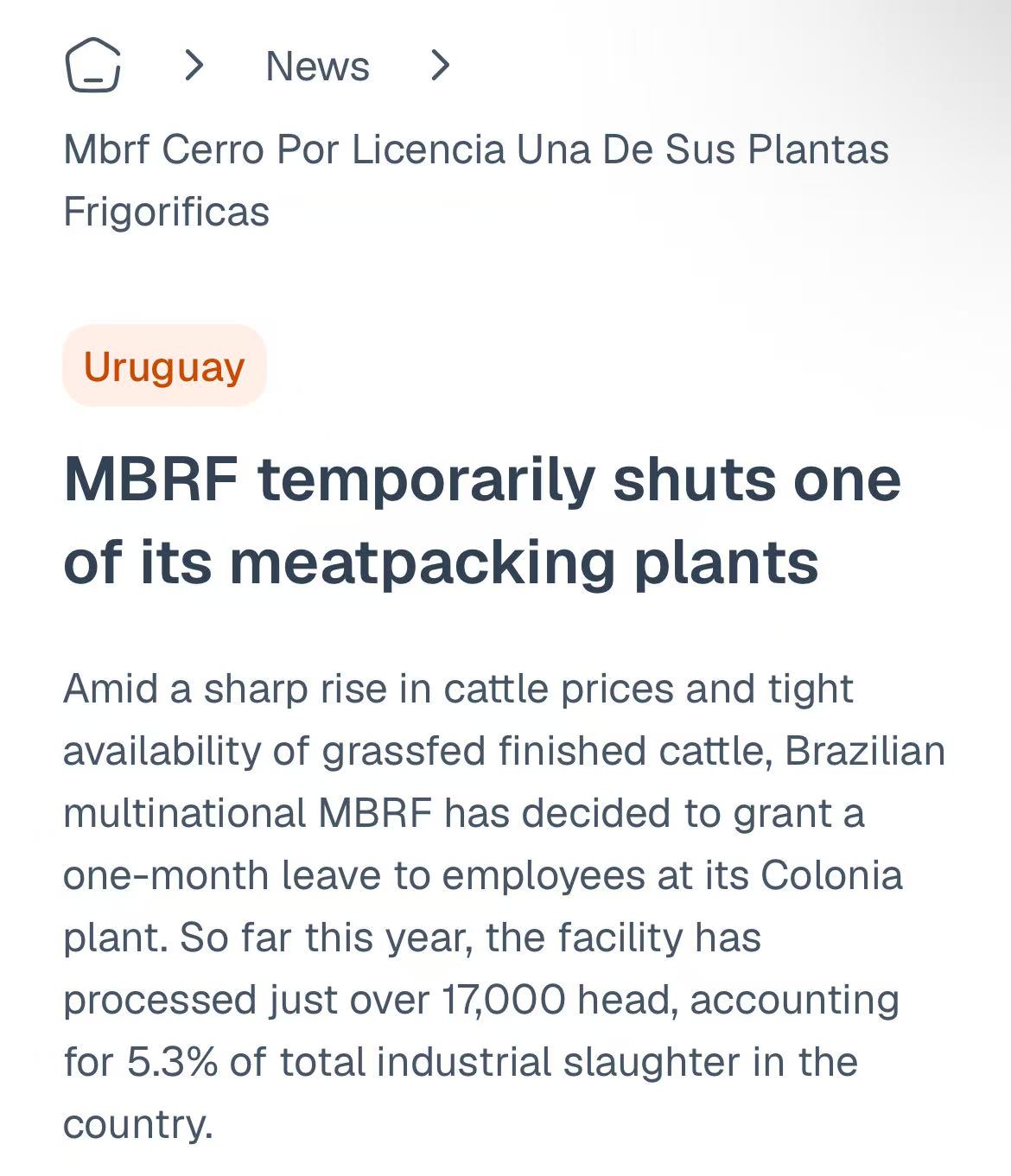
Task: Click the chevron right after home icon
Action: [194, 66]
